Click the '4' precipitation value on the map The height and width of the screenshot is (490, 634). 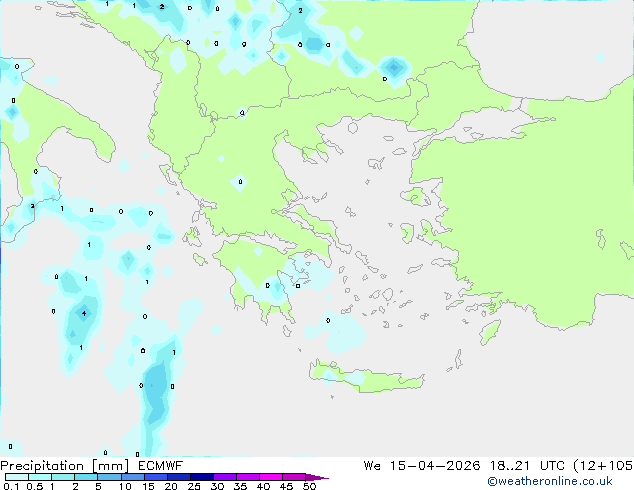(x=84, y=313)
